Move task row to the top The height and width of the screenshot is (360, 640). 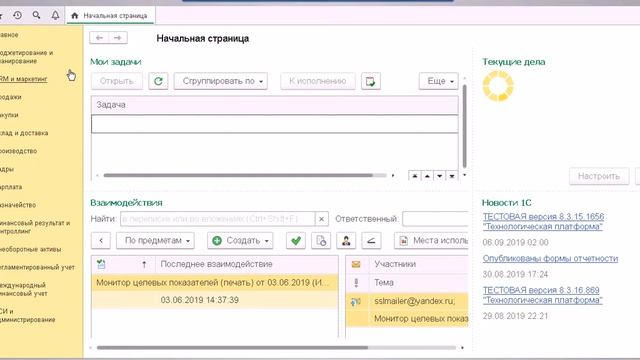pyautogui.click(x=415, y=176)
